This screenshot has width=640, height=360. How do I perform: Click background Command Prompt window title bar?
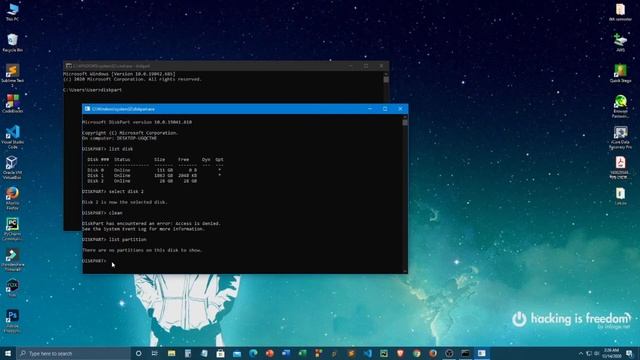[x=227, y=66]
